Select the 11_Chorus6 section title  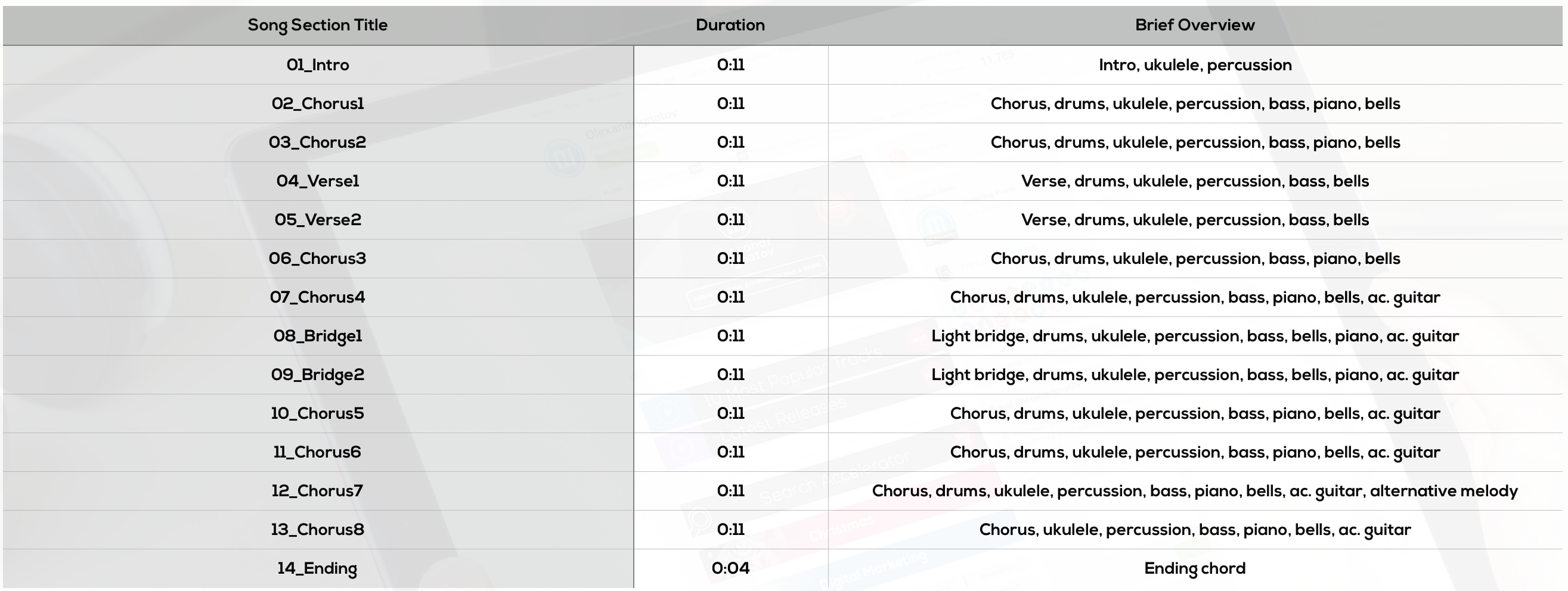[x=317, y=452]
